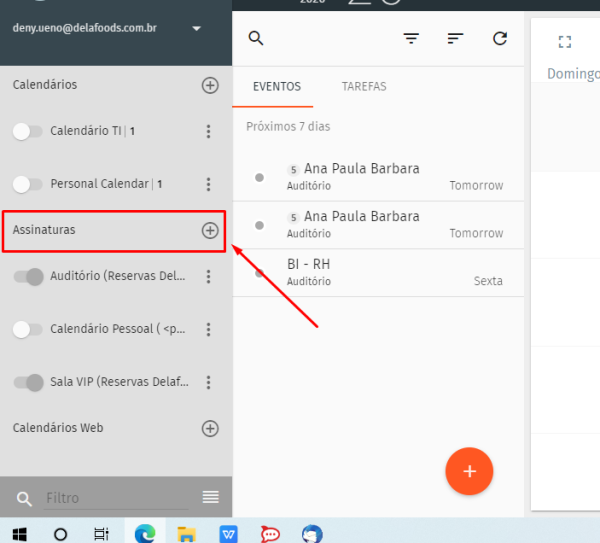Toggle the Personal Calendar switch
The height and width of the screenshot is (543, 600).
coord(29,184)
